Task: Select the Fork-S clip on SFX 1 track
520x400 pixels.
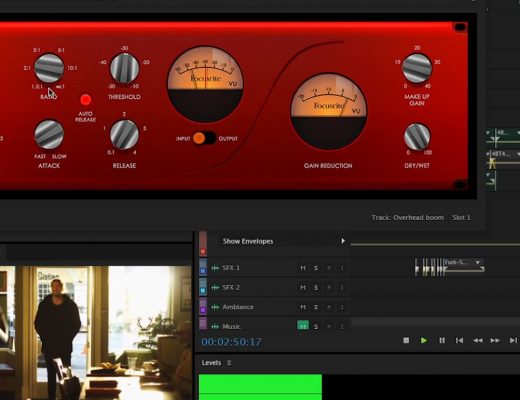Action: tap(464, 266)
